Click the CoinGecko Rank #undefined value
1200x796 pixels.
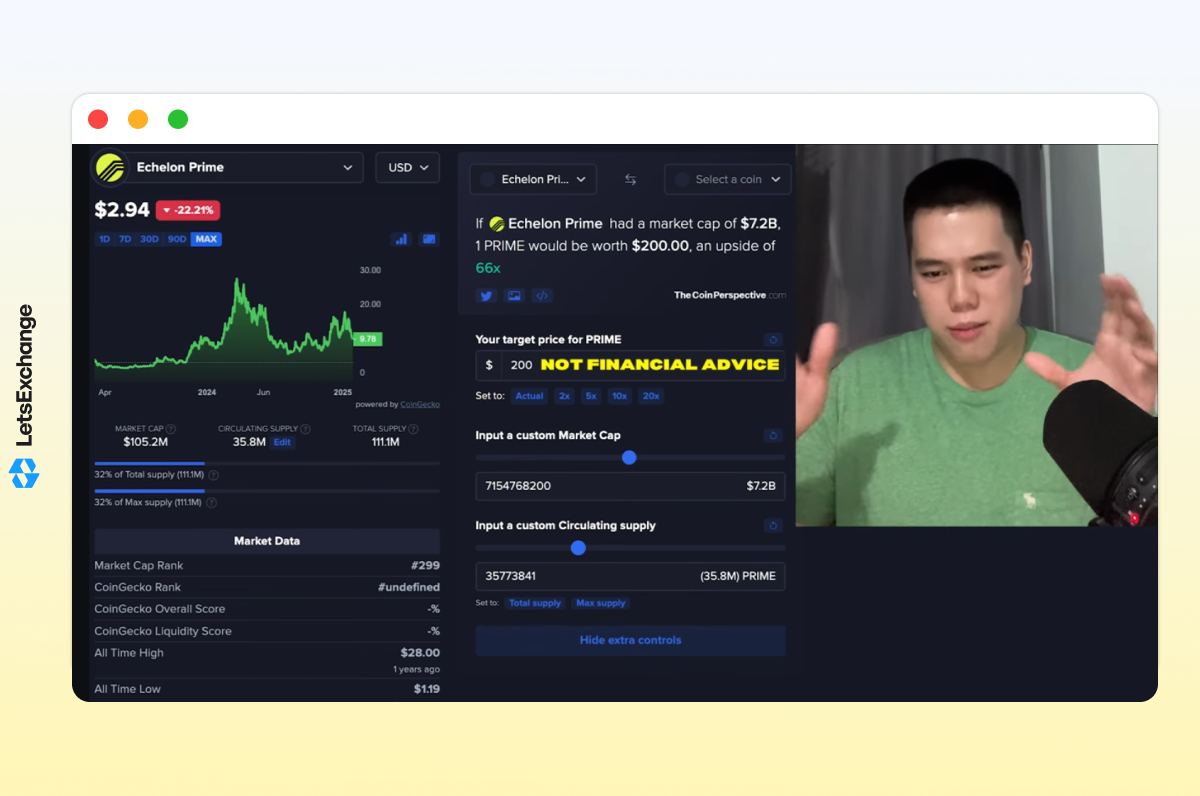[409, 587]
